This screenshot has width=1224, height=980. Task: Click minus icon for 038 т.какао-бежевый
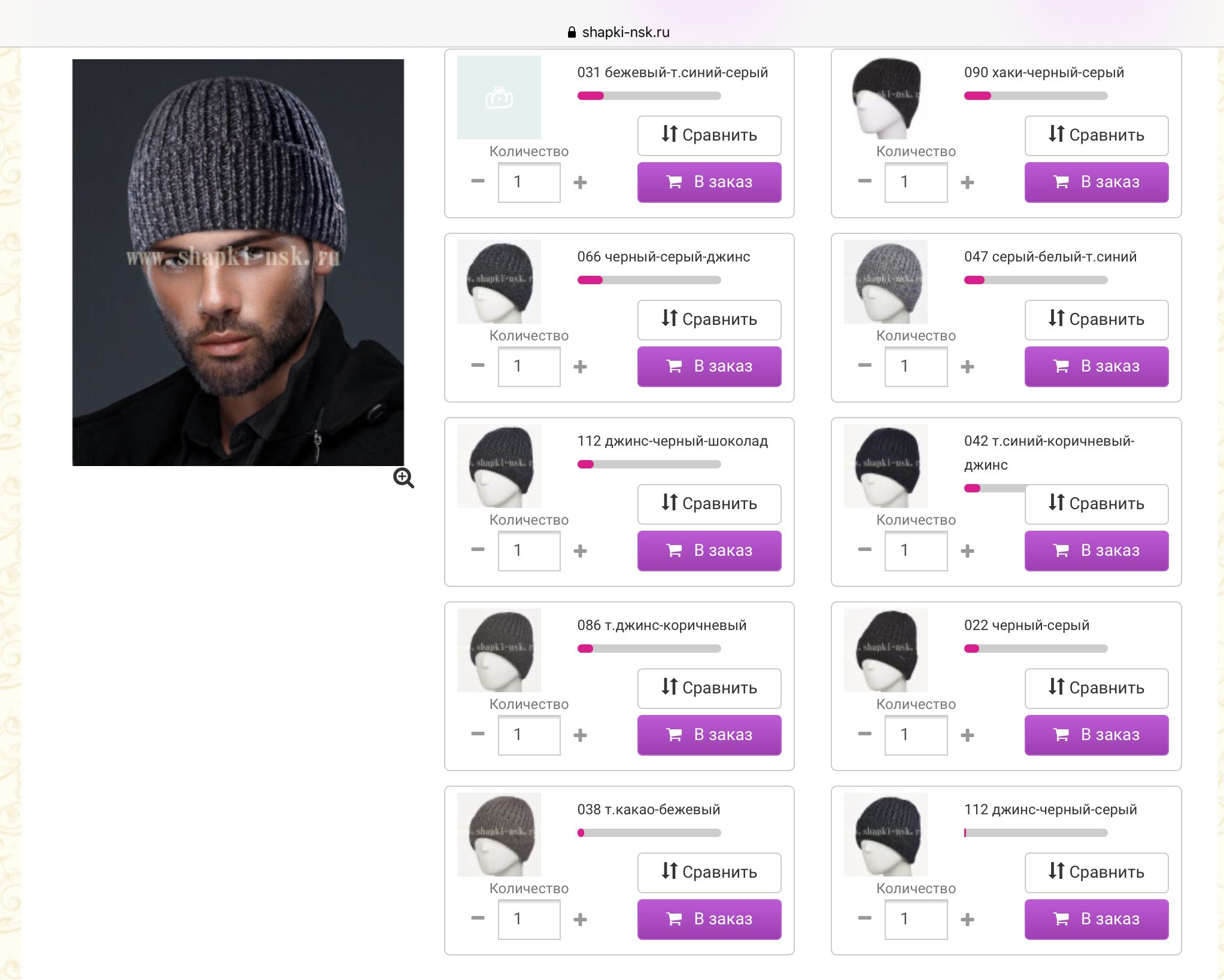(478, 918)
